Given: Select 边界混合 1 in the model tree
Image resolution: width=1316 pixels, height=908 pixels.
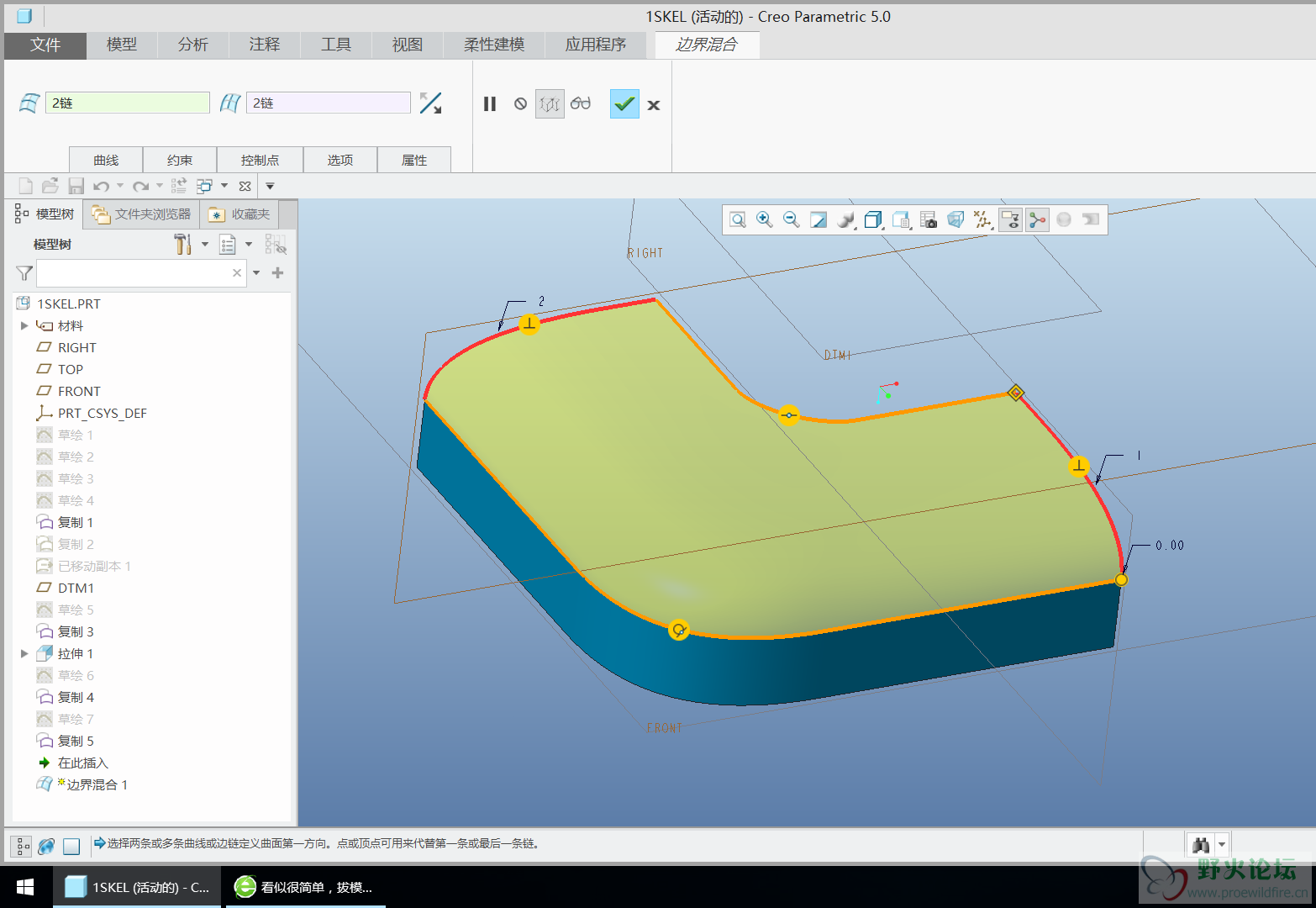Looking at the screenshot, I should click(82, 784).
